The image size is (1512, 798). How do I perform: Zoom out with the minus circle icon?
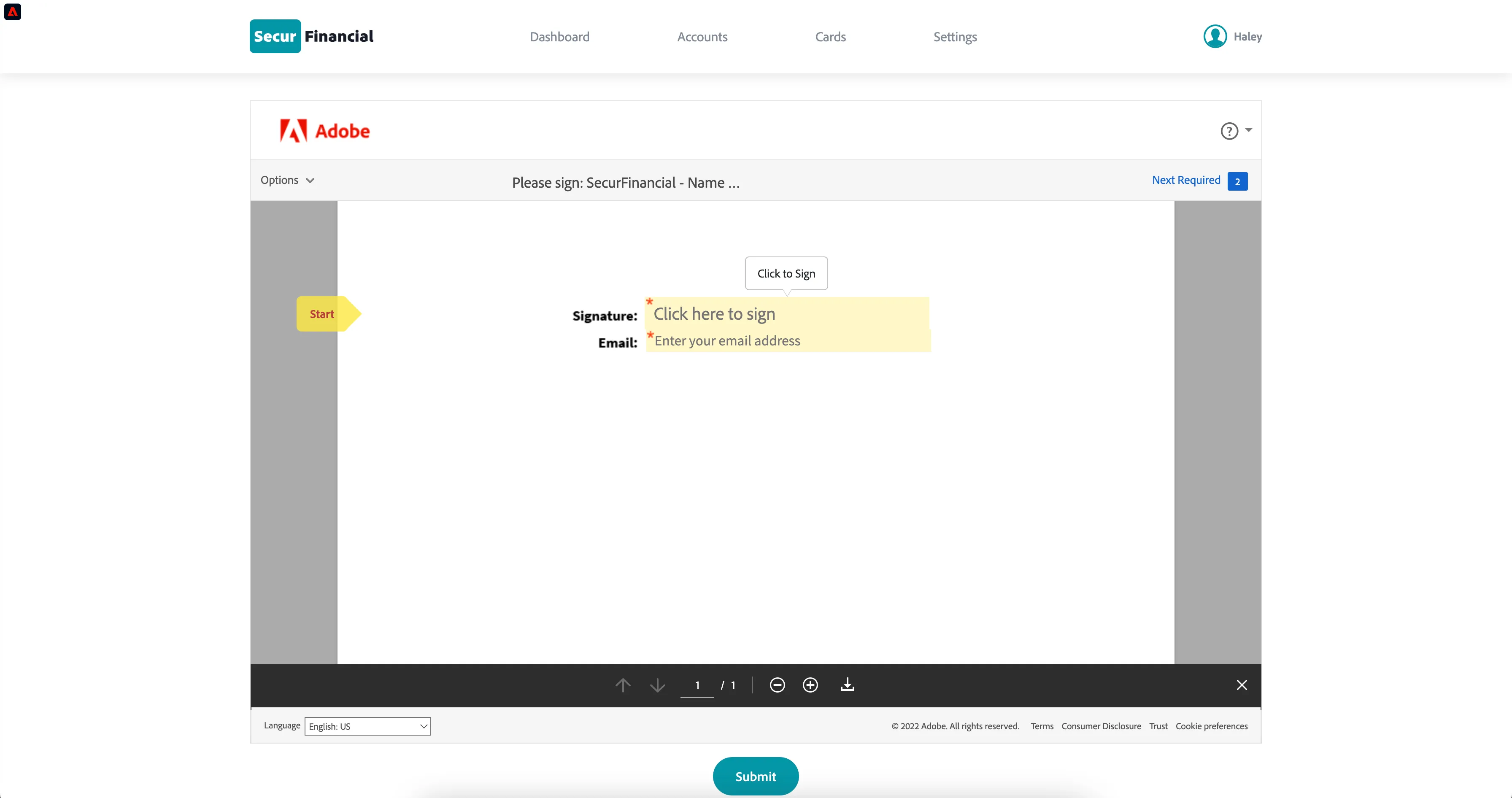tap(777, 685)
